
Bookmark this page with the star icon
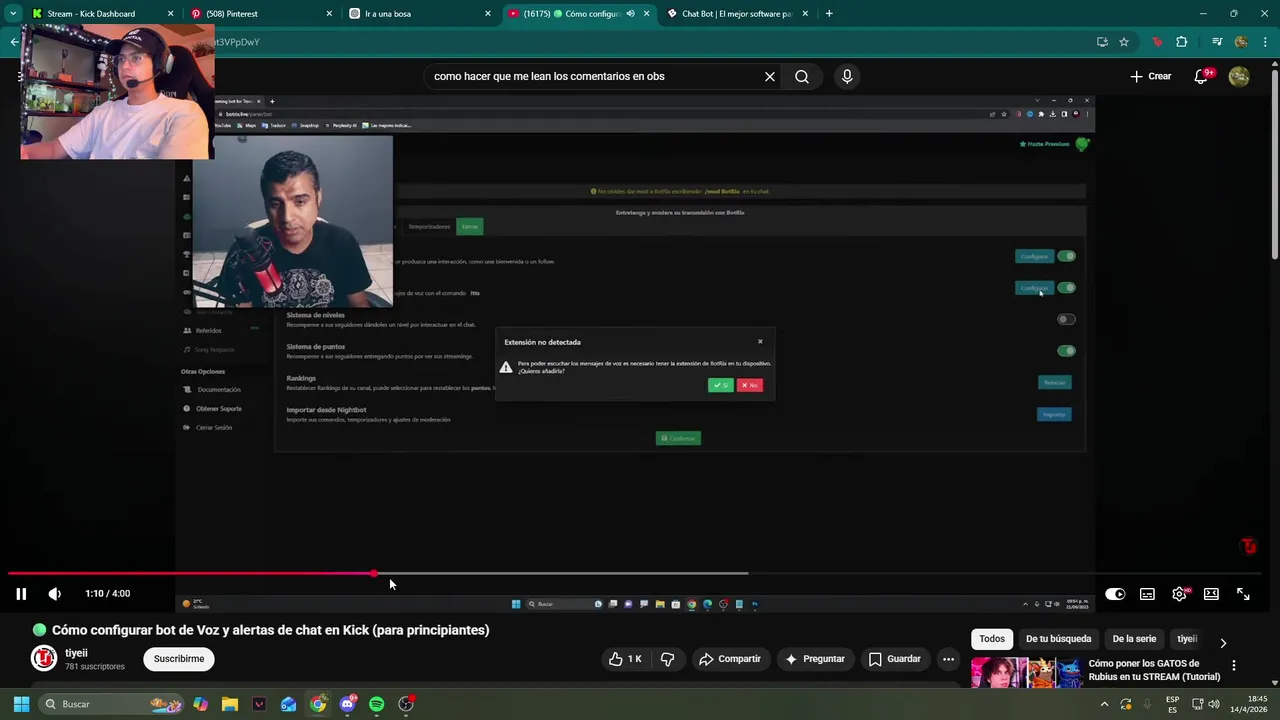point(1124,42)
